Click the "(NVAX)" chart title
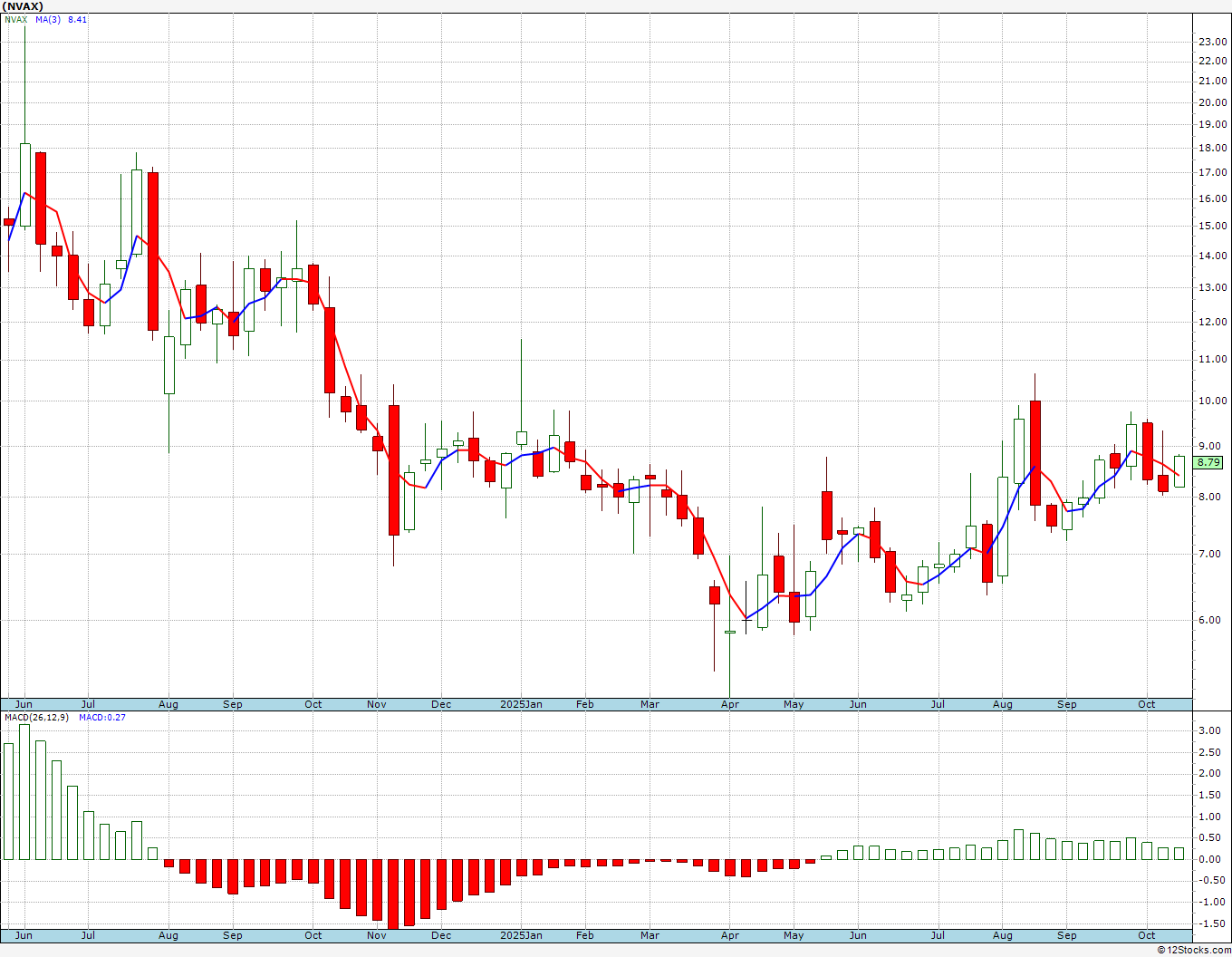 tap(23, 6)
